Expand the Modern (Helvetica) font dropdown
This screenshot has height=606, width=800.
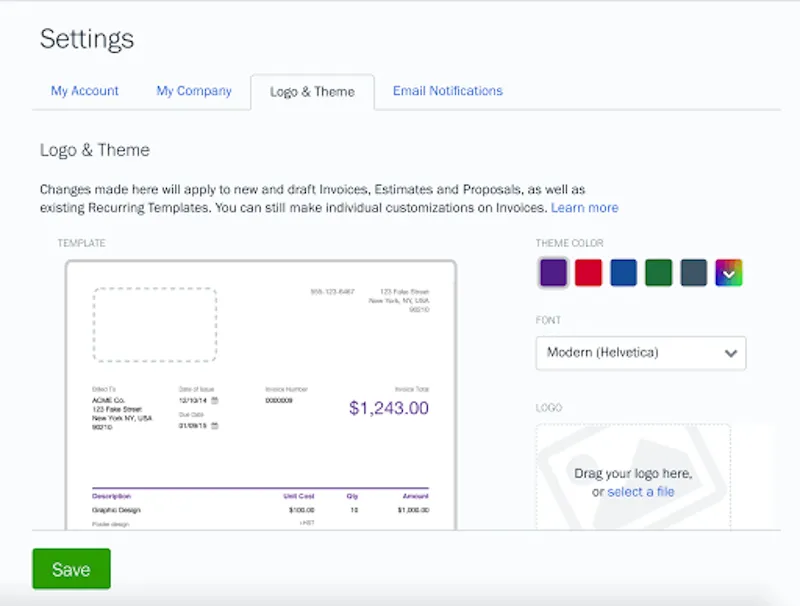[x=641, y=353]
